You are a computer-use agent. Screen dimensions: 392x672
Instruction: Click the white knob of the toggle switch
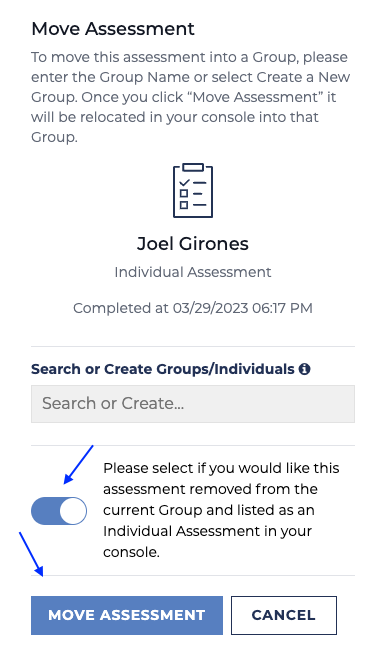click(73, 511)
